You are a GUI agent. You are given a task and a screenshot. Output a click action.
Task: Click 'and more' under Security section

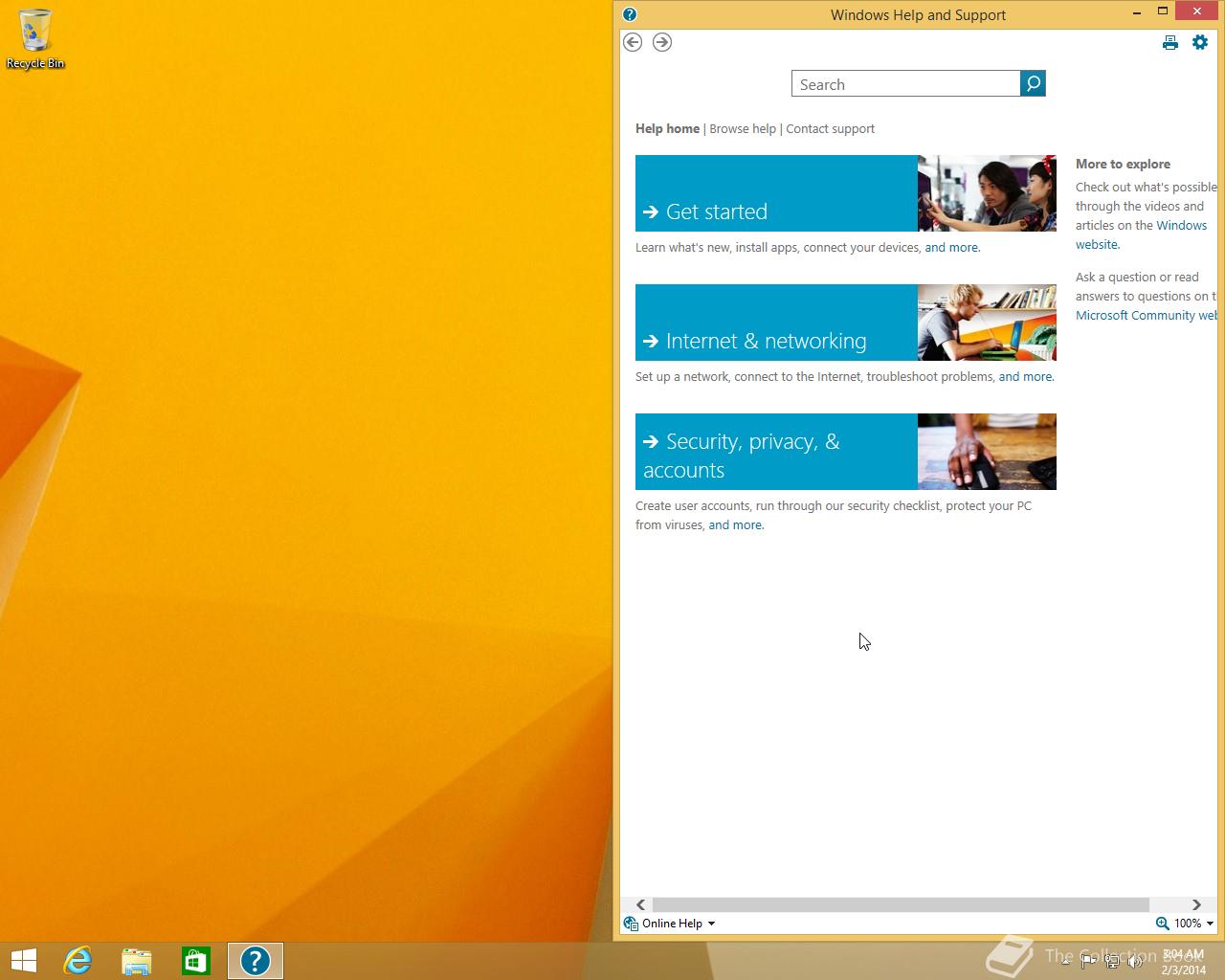pyautogui.click(x=735, y=524)
